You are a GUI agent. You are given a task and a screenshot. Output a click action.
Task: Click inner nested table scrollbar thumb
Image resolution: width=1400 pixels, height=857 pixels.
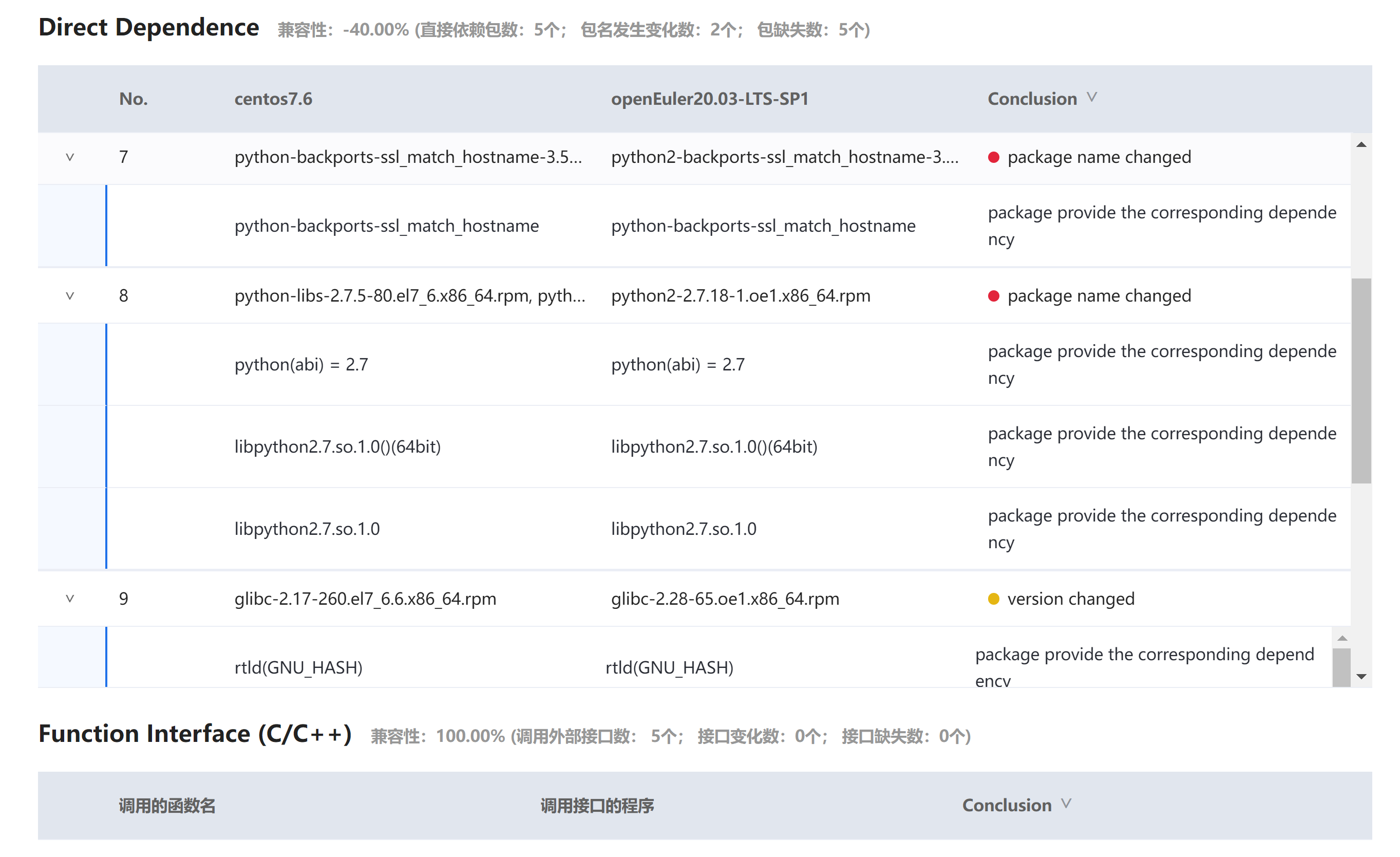coord(1341,668)
